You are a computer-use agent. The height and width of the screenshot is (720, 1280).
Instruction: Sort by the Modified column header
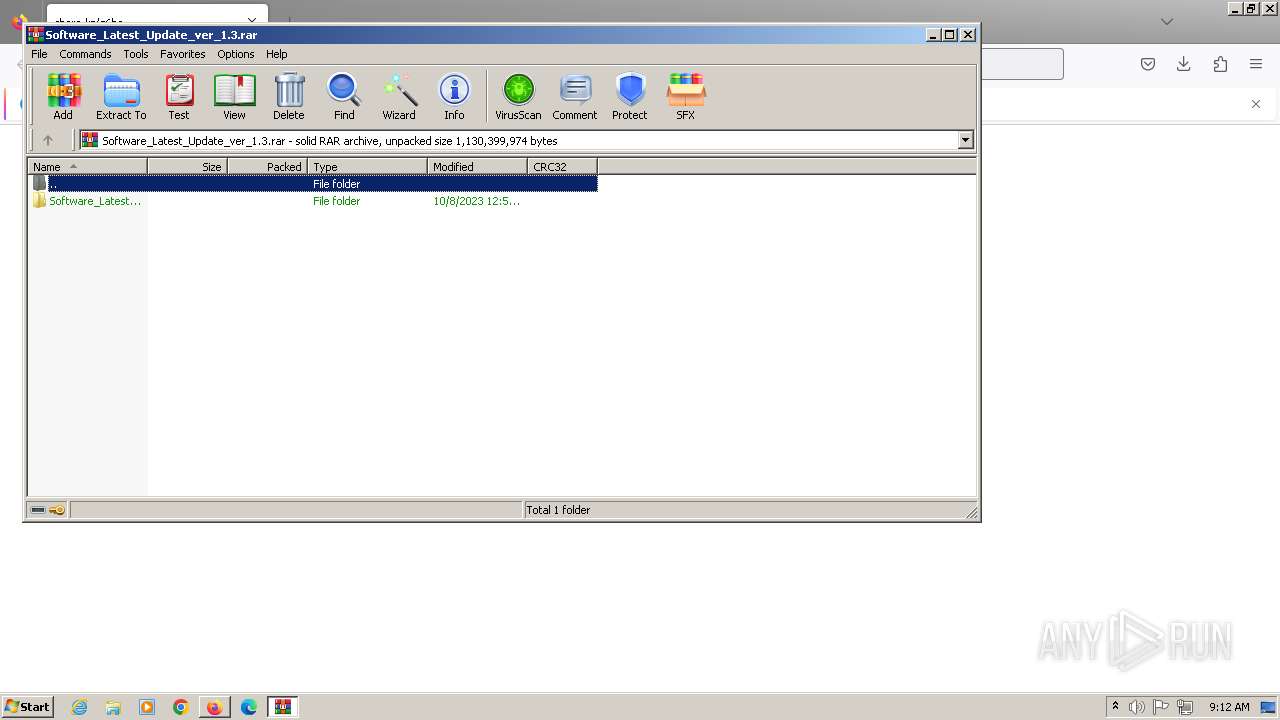pos(477,167)
